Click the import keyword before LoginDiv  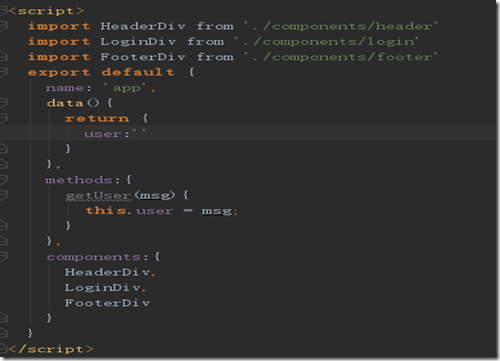59,42
